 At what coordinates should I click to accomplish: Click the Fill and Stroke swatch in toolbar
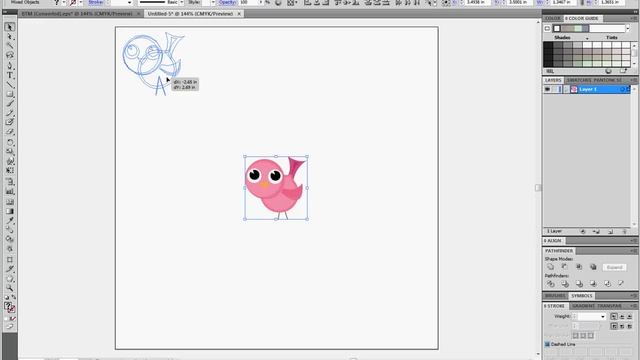(x=10, y=307)
